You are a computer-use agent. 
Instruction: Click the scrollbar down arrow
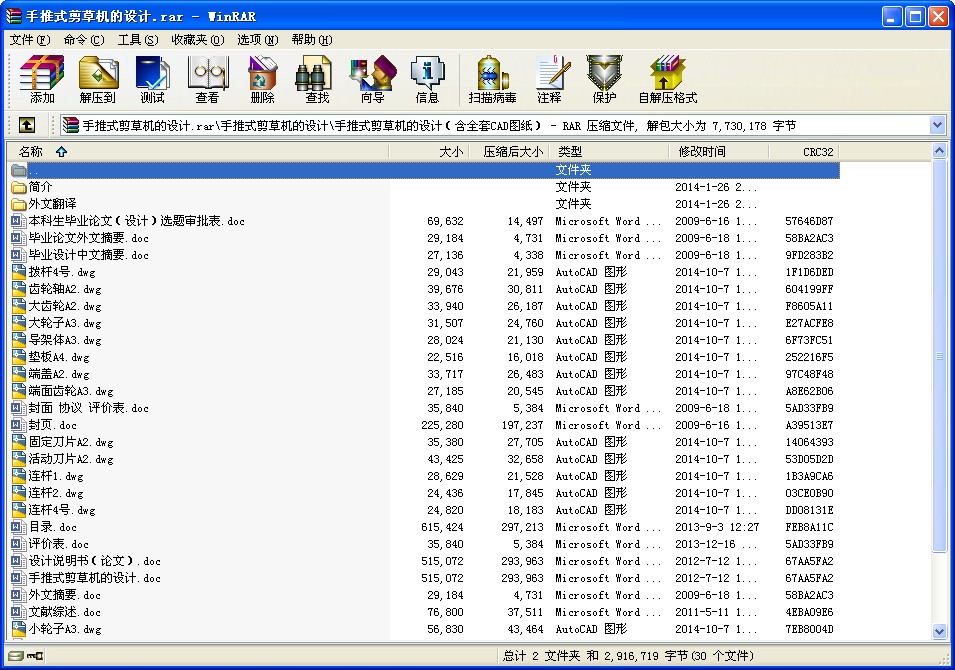939,632
